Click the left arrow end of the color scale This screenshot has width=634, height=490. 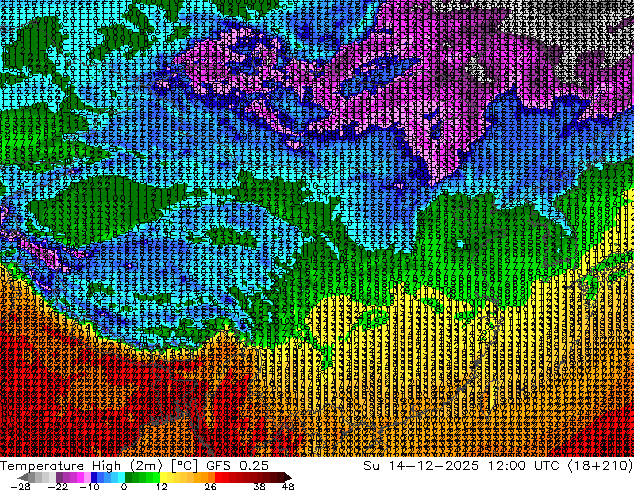22,477
